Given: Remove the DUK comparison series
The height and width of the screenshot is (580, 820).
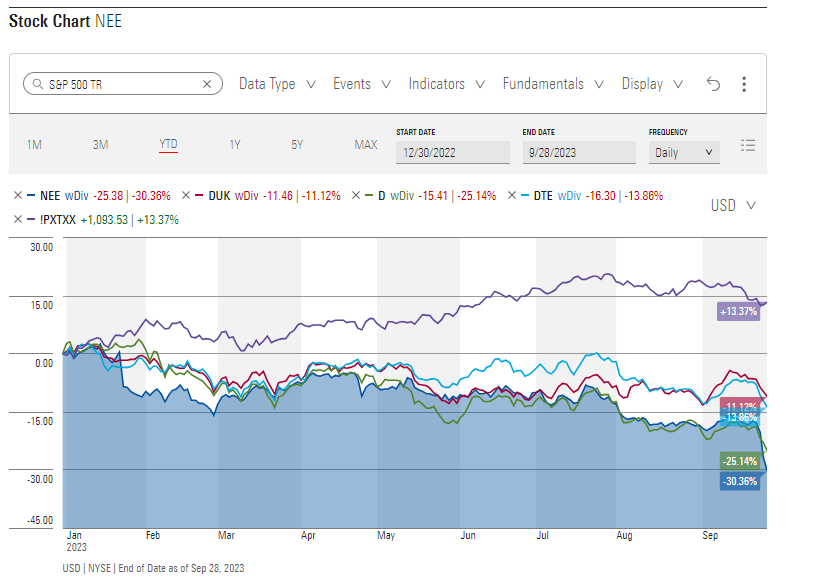Looking at the screenshot, I should click(x=186, y=196).
